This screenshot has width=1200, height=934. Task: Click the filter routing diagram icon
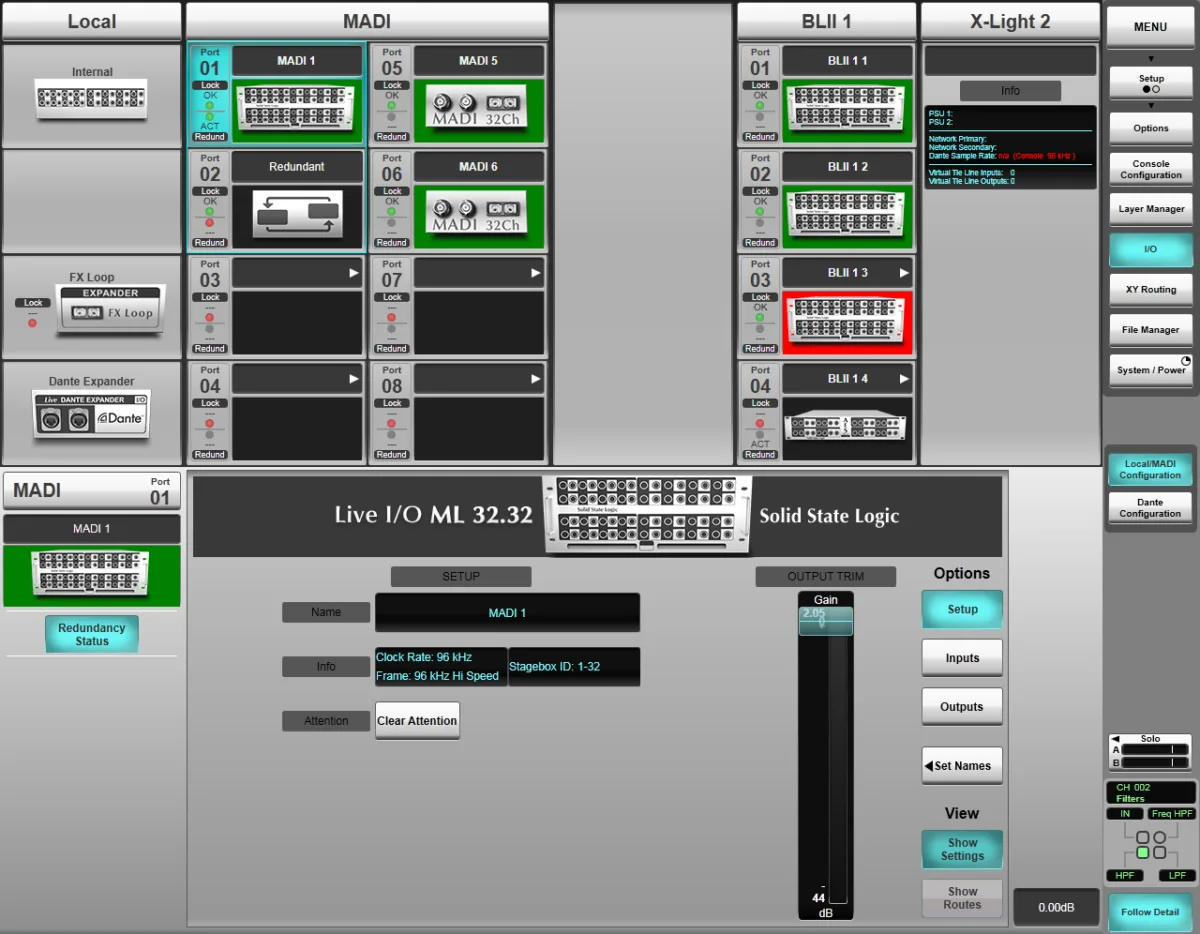click(x=1151, y=846)
